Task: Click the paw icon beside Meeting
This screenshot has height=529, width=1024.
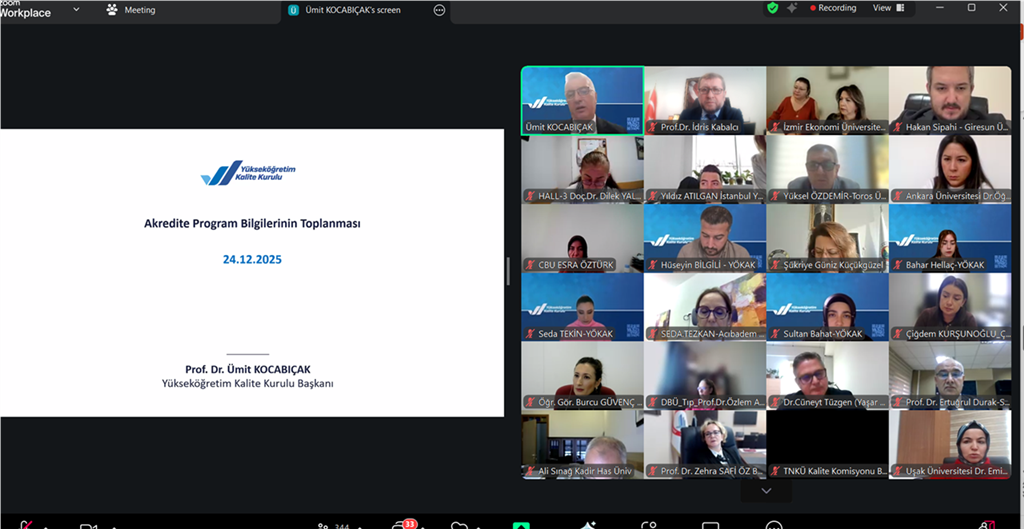Action: coord(112,10)
